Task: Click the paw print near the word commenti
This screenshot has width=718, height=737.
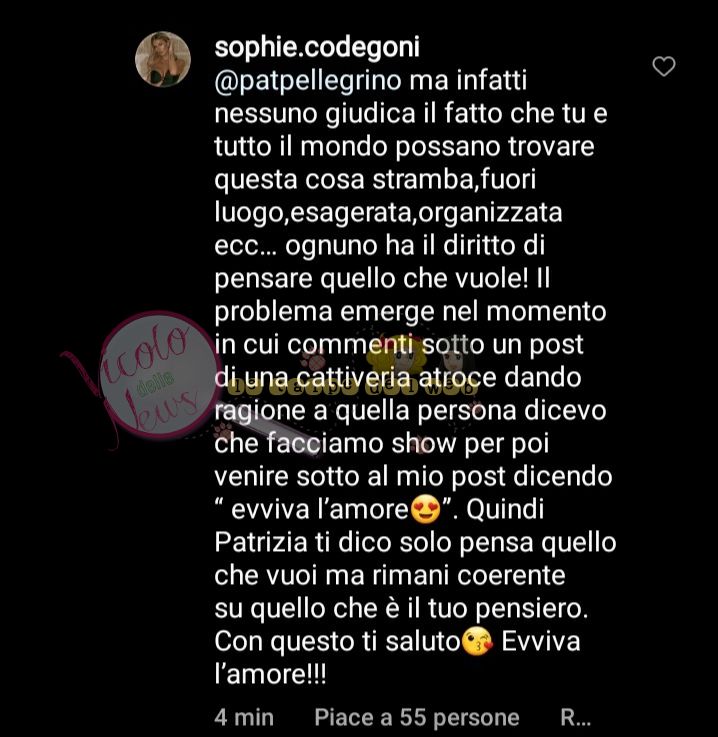Action: pyautogui.click(x=315, y=361)
